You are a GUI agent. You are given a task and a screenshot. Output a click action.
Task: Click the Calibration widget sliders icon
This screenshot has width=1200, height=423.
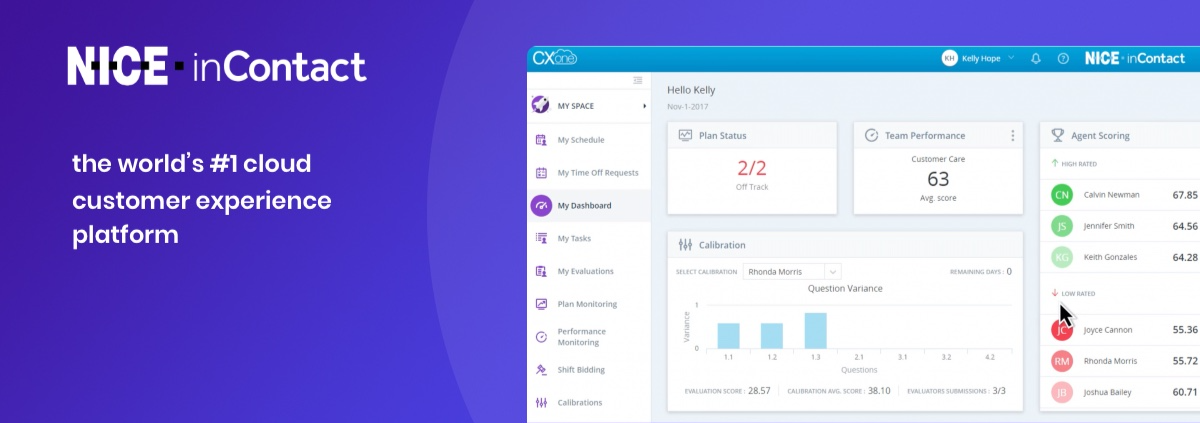685,244
